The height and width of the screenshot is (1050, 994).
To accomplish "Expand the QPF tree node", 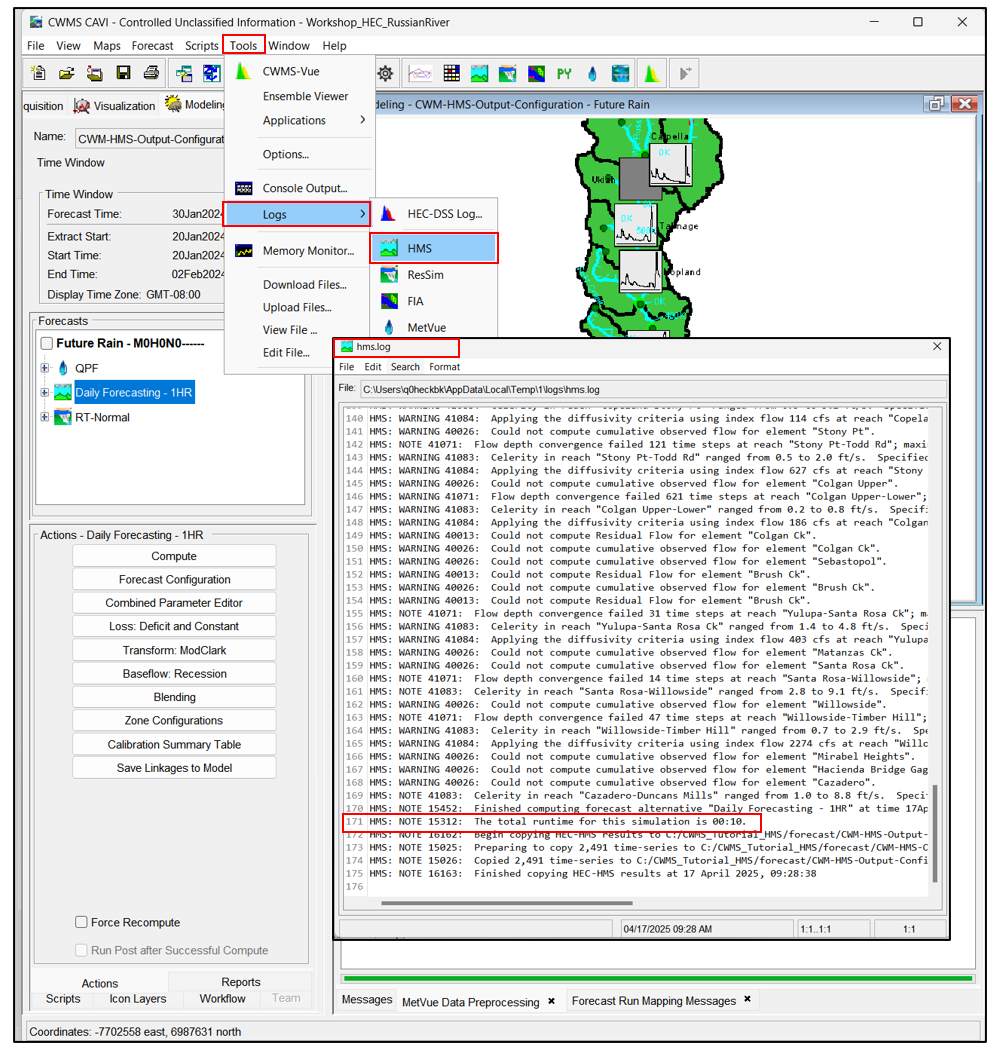I will click(45, 368).
